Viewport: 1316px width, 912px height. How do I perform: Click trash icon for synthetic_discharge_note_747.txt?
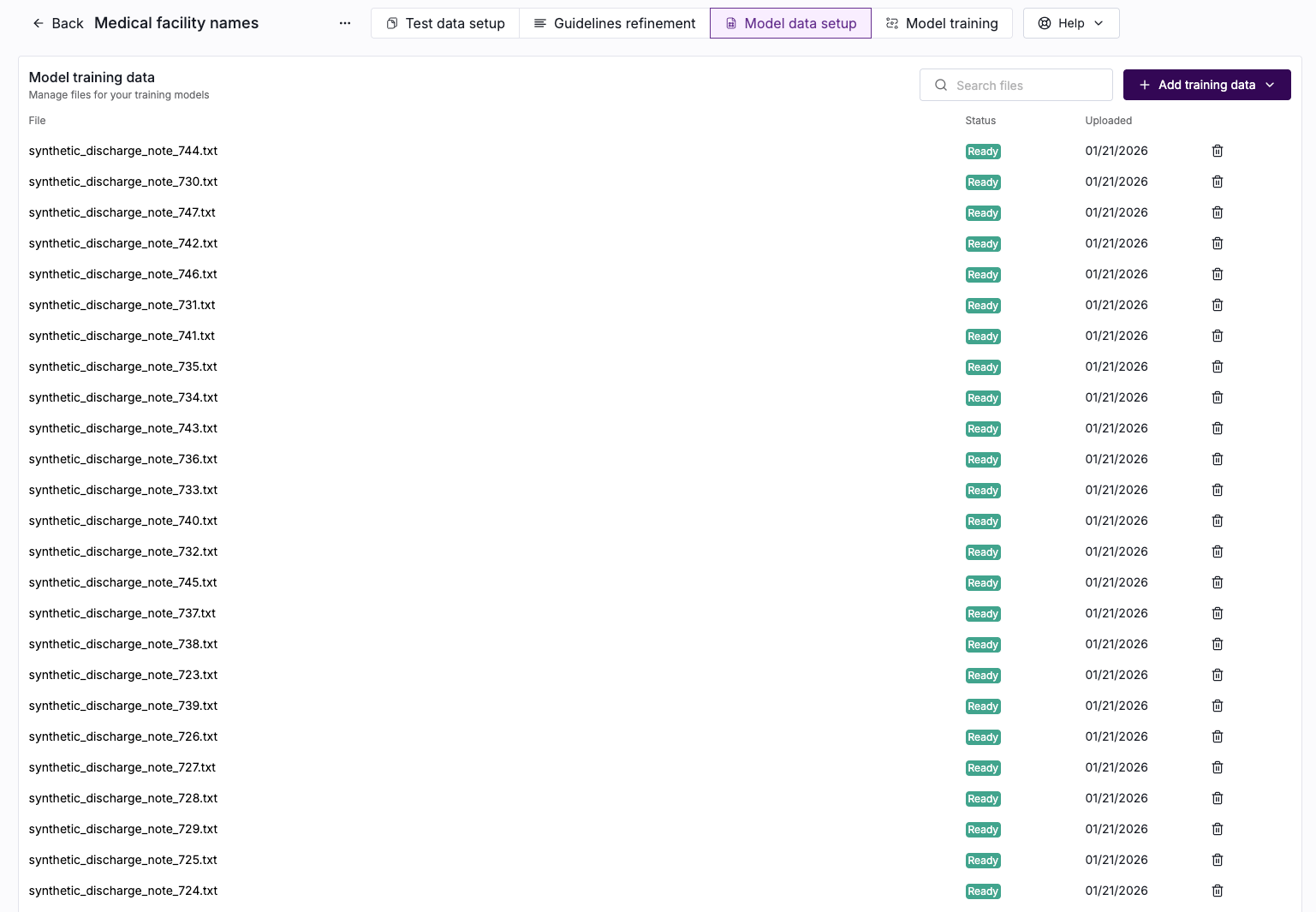click(1217, 212)
